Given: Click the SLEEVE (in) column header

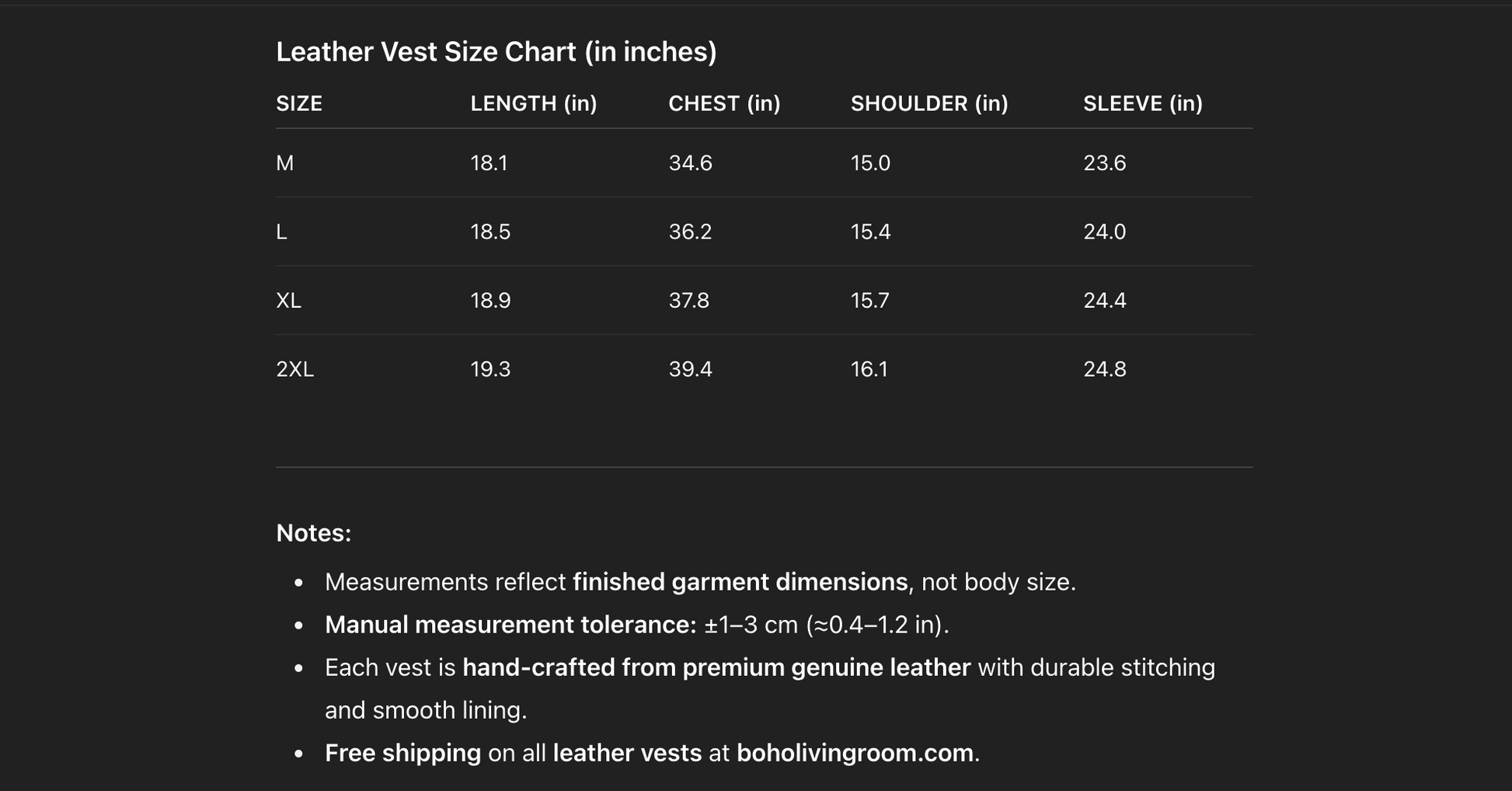Looking at the screenshot, I should 1142,103.
